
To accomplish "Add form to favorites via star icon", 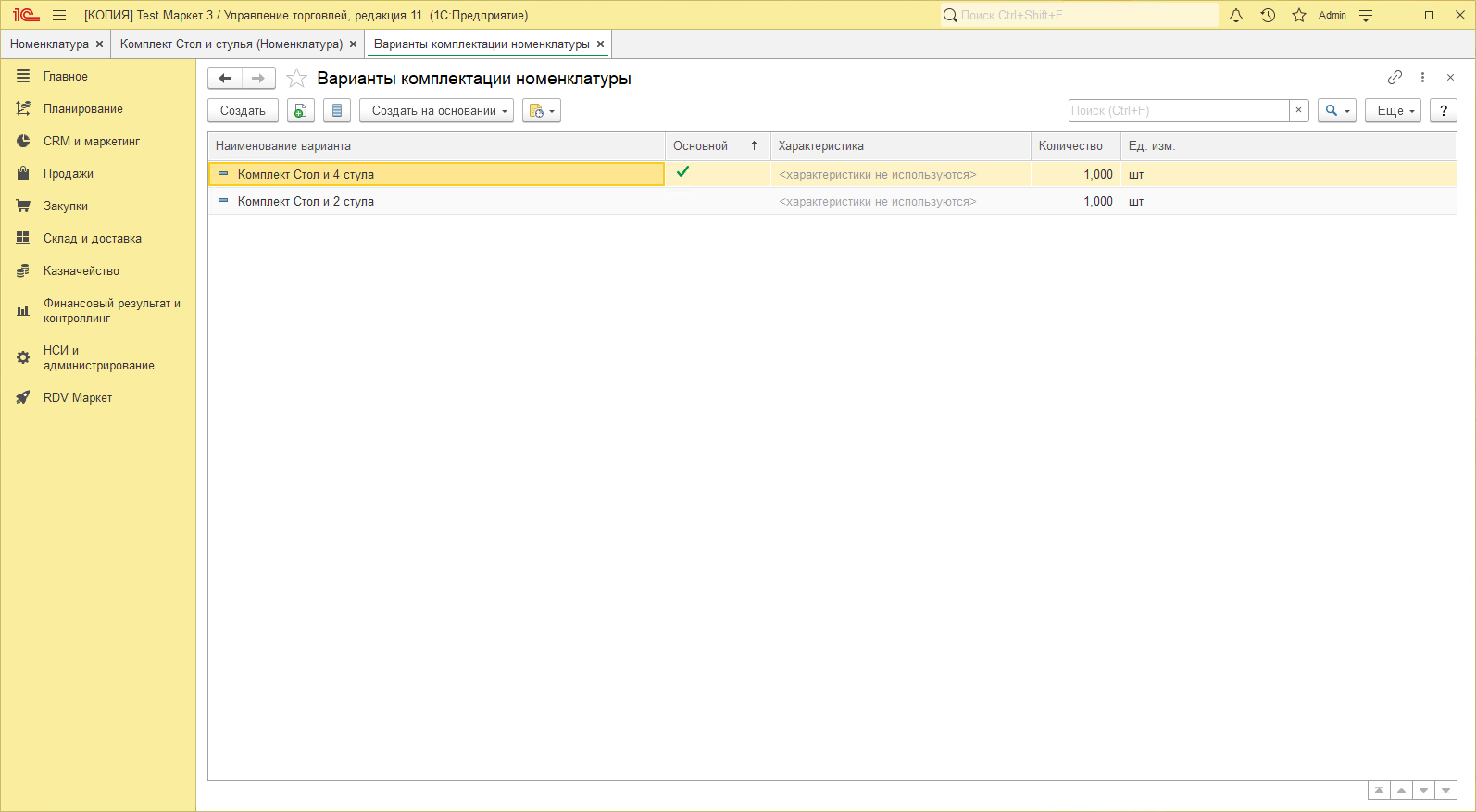I will (296, 79).
